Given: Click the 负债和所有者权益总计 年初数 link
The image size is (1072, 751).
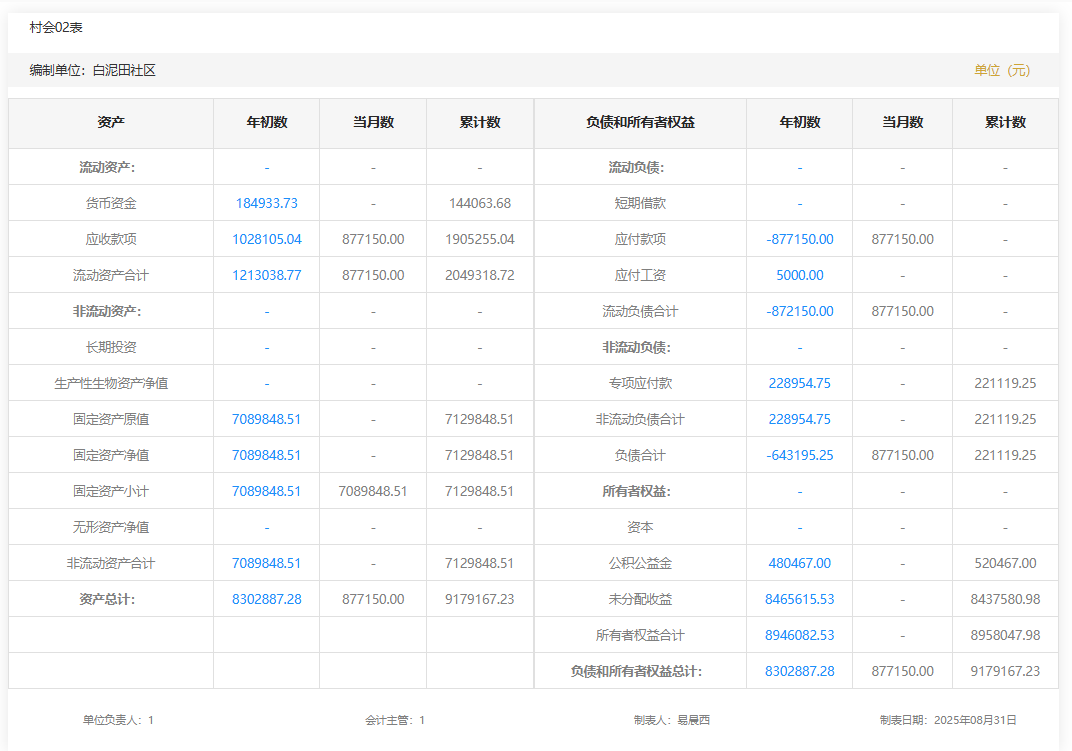Looking at the screenshot, I should click(x=799, y=671).
